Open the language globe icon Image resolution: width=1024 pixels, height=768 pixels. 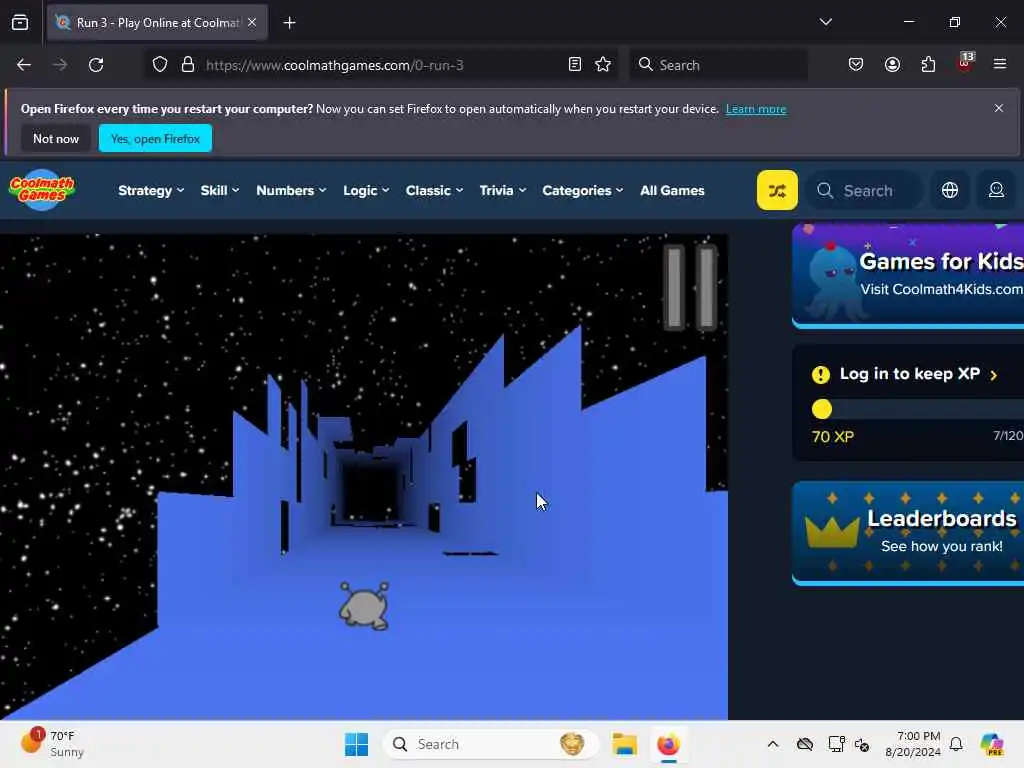click(x=950, y=190)
